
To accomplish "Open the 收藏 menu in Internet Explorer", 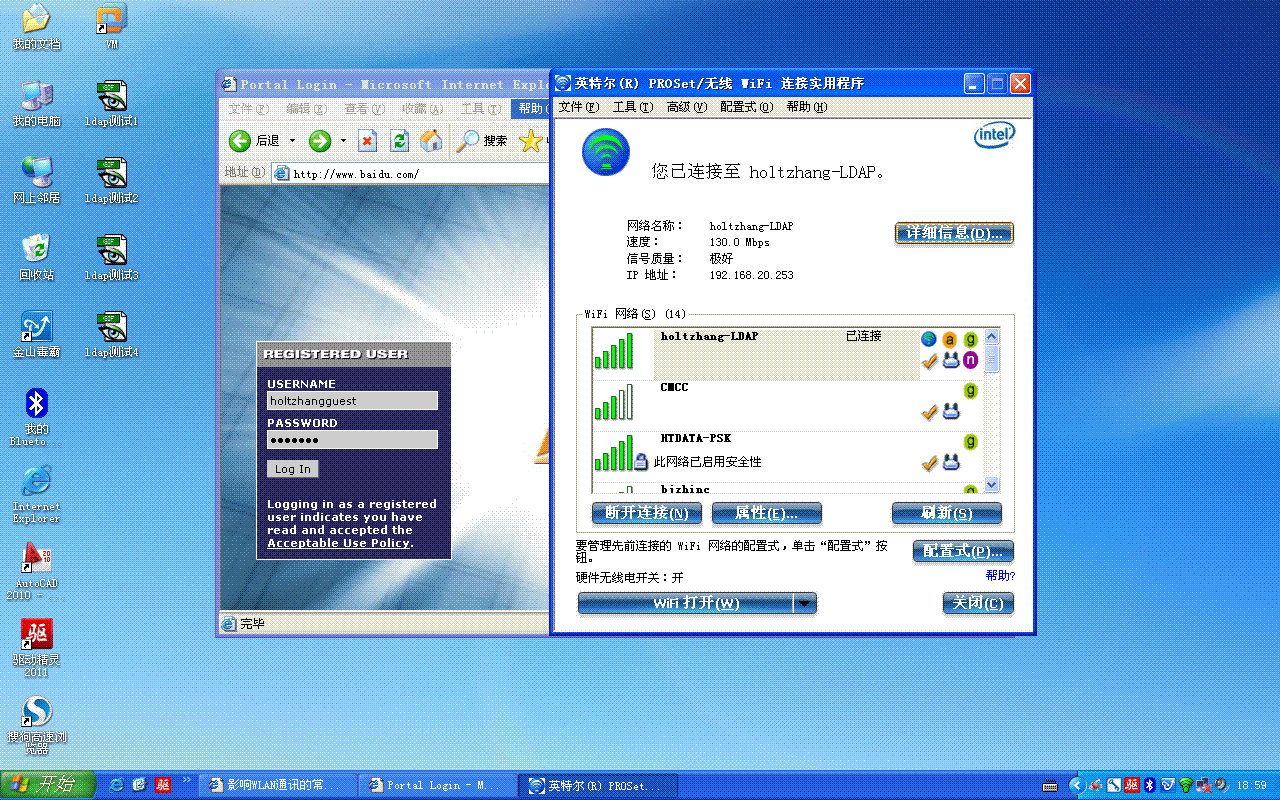I will click(422, 109).
